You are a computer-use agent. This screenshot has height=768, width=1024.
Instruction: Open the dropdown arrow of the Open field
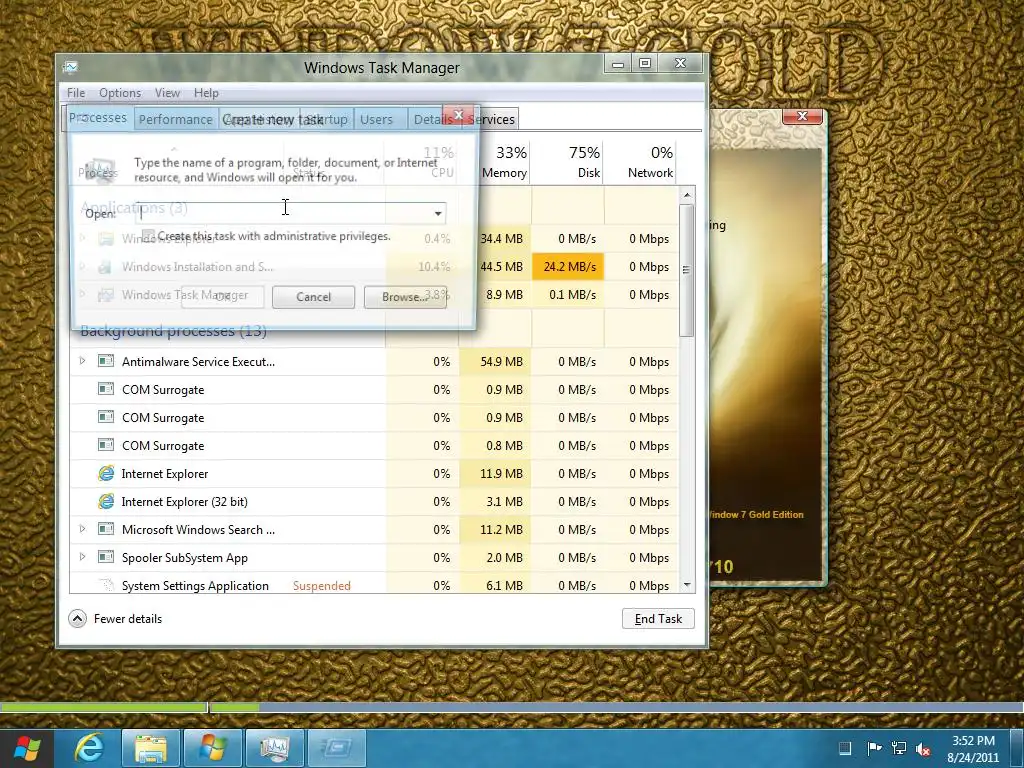(438, 213)
